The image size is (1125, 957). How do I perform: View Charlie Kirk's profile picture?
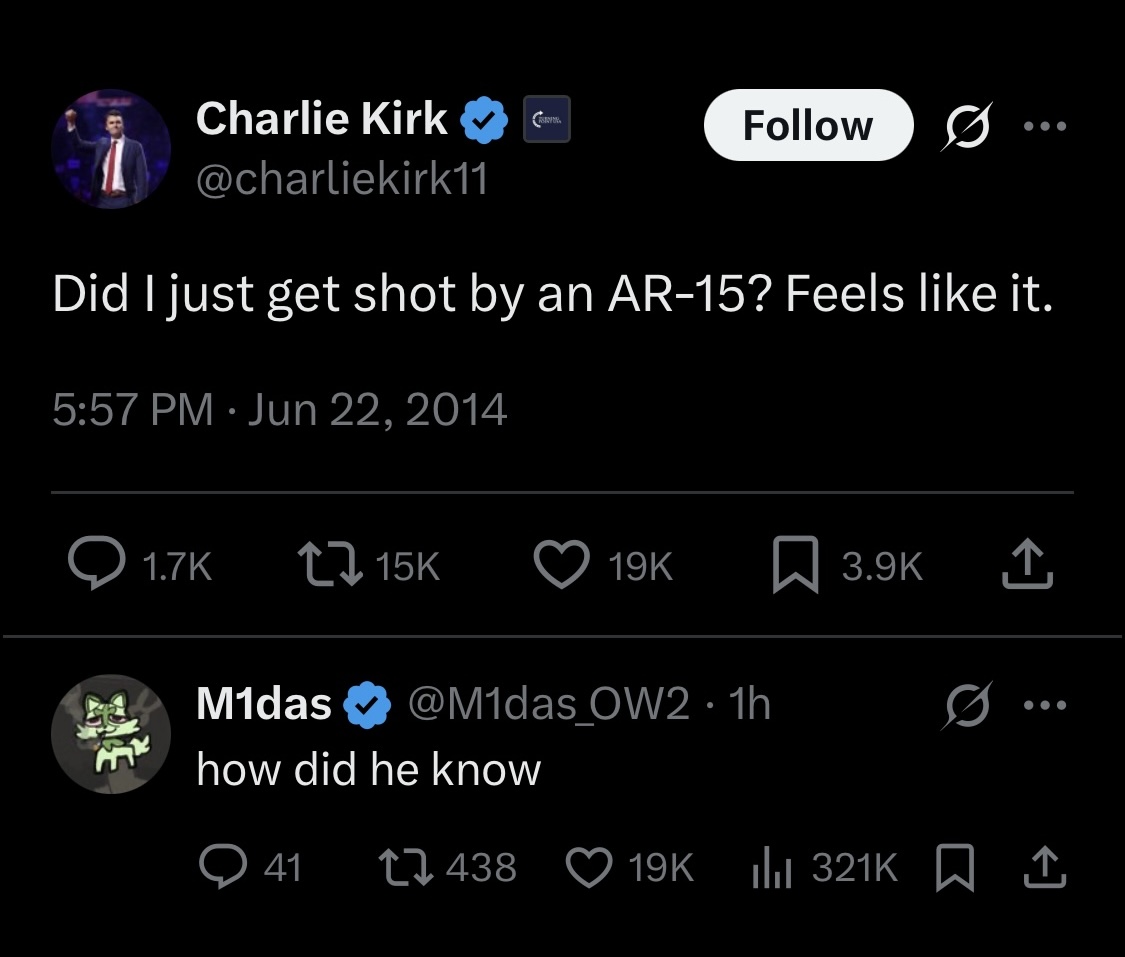pos(111,149)
